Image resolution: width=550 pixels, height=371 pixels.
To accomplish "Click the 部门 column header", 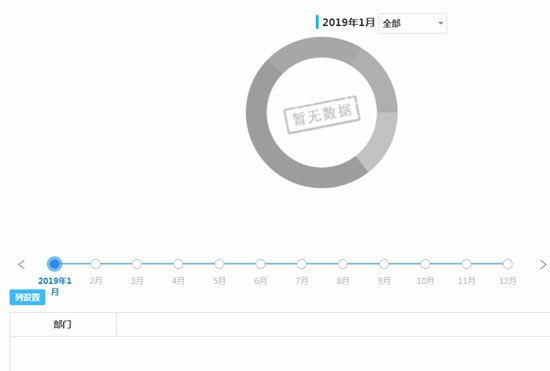I will (63, 324).
